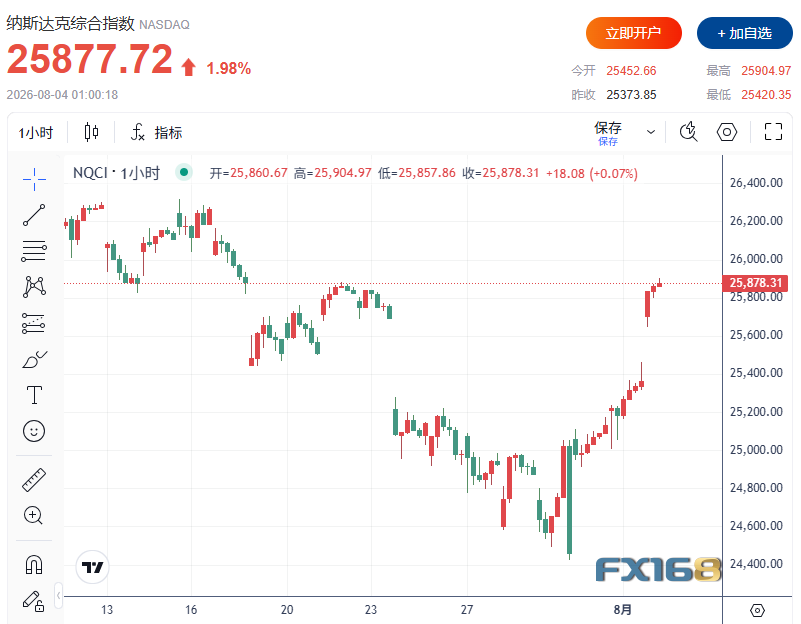This screenshot has height=624, width=801.
Task: Open the 指标 indicators menu
Action: pos(157,133)
